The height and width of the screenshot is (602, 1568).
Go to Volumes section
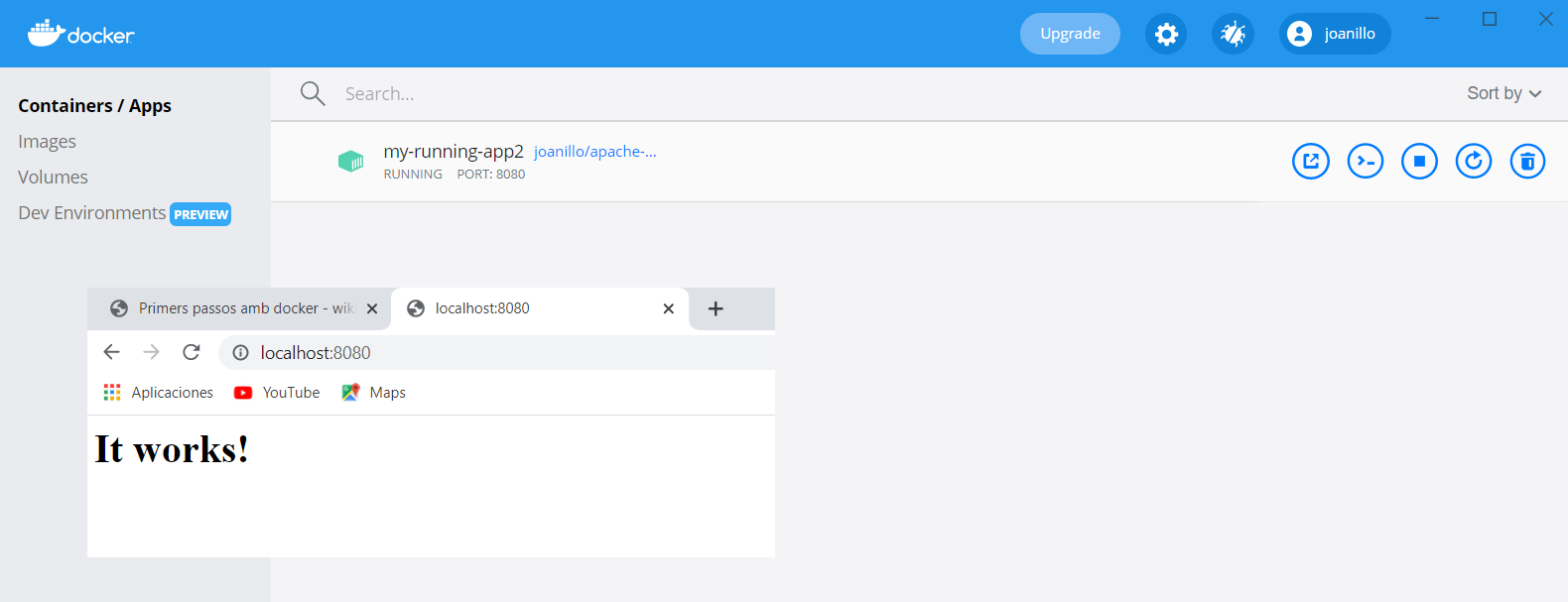(53, 178)
